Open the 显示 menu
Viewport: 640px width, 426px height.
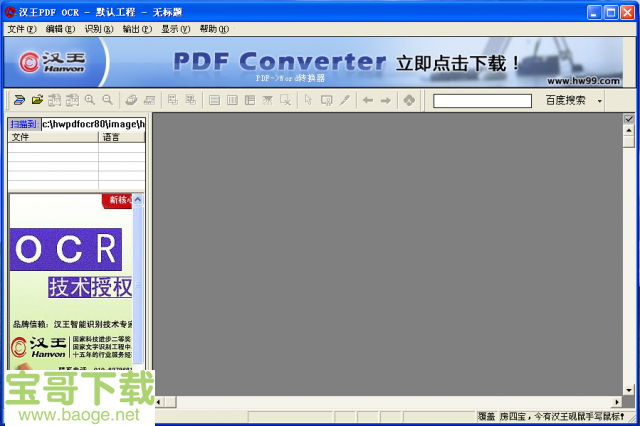pos(176,29)
